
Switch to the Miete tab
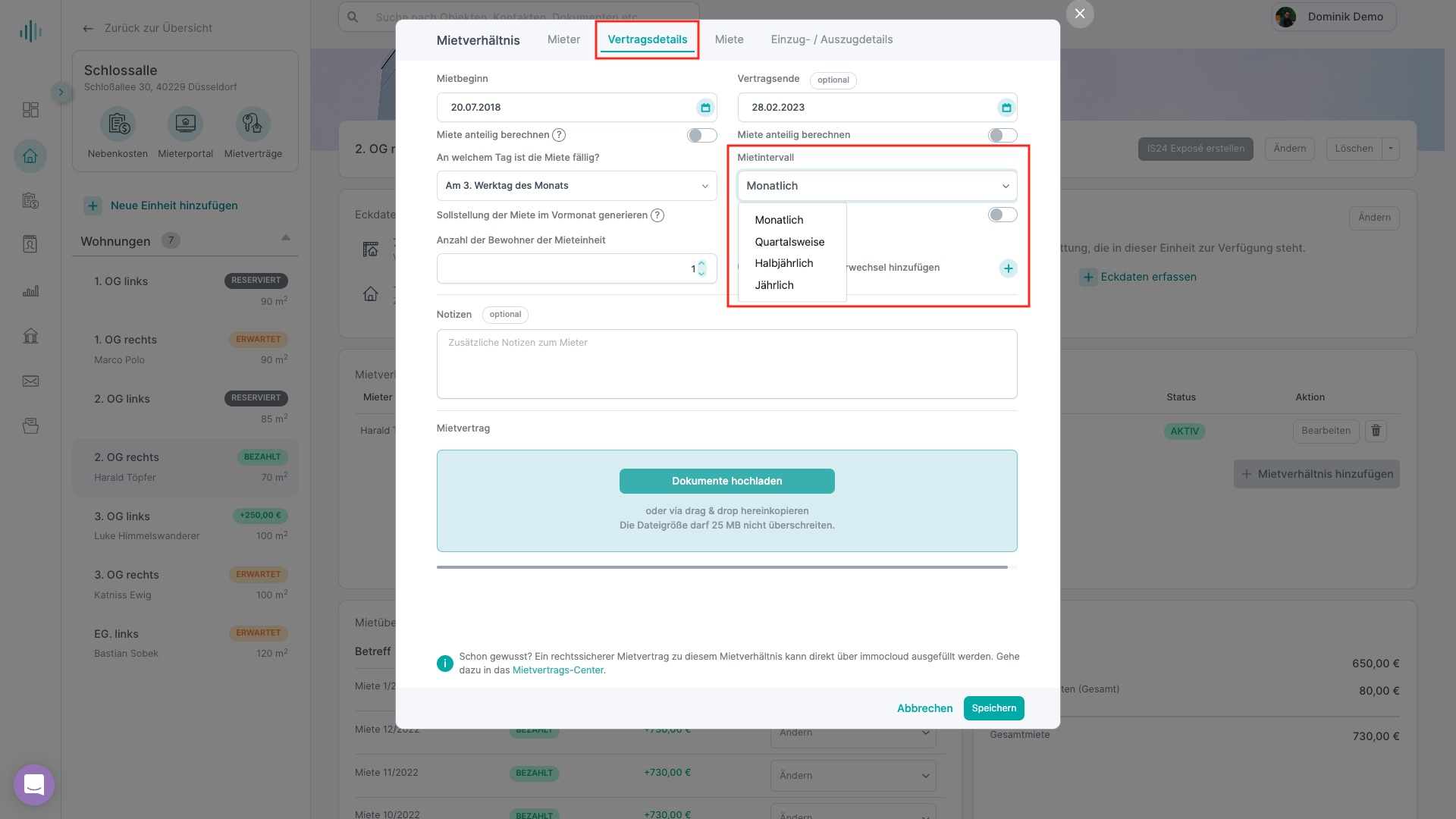click(729, 39)
